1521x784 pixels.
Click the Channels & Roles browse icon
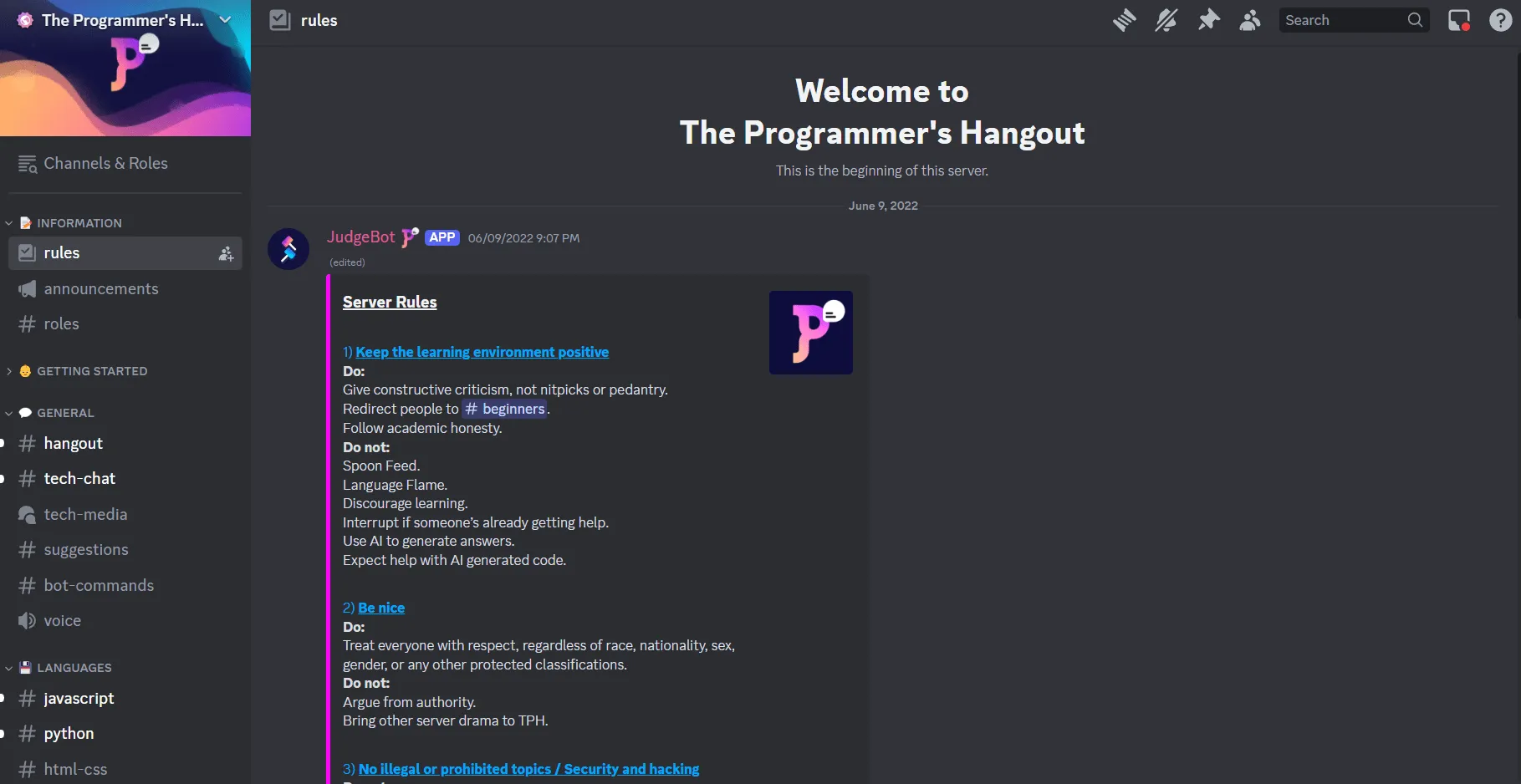28,164
